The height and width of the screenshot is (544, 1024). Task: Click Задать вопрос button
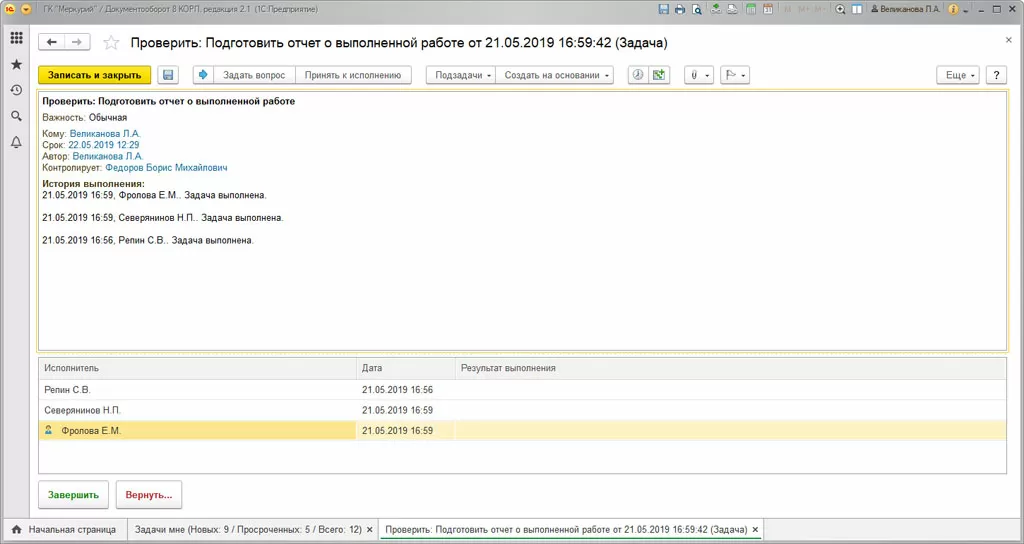254,75
